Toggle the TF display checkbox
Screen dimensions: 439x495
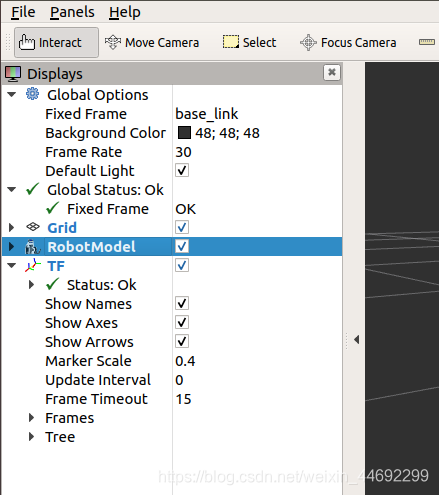click(x=182, y=266)
